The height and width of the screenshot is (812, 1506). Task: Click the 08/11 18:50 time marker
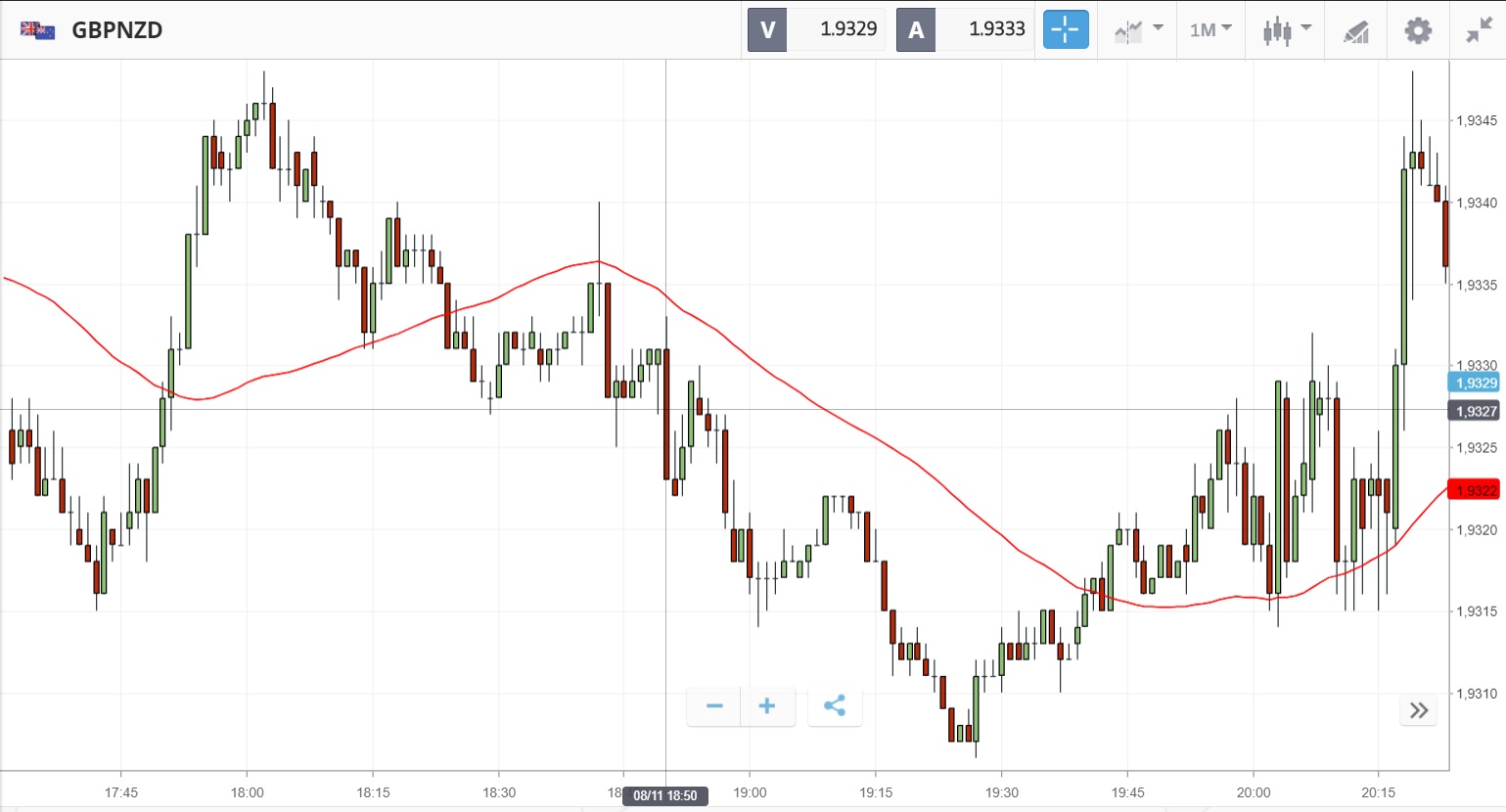(665, 795)
